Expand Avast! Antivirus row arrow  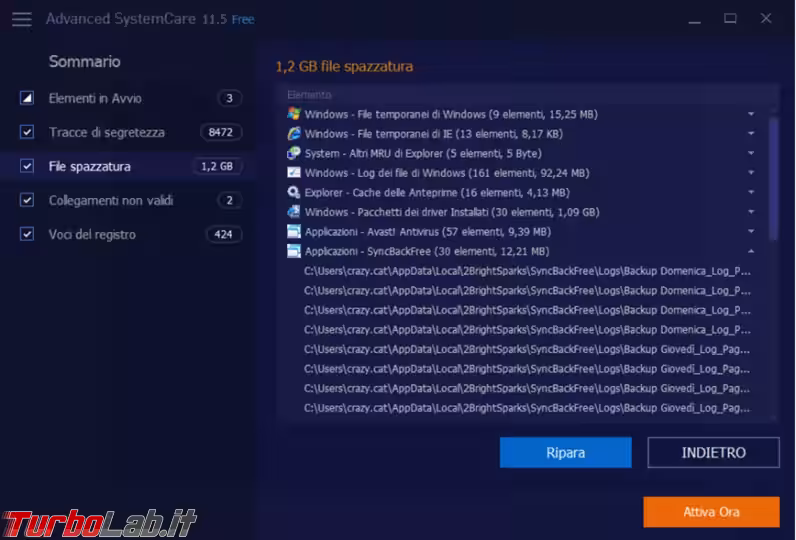(751, 231)
